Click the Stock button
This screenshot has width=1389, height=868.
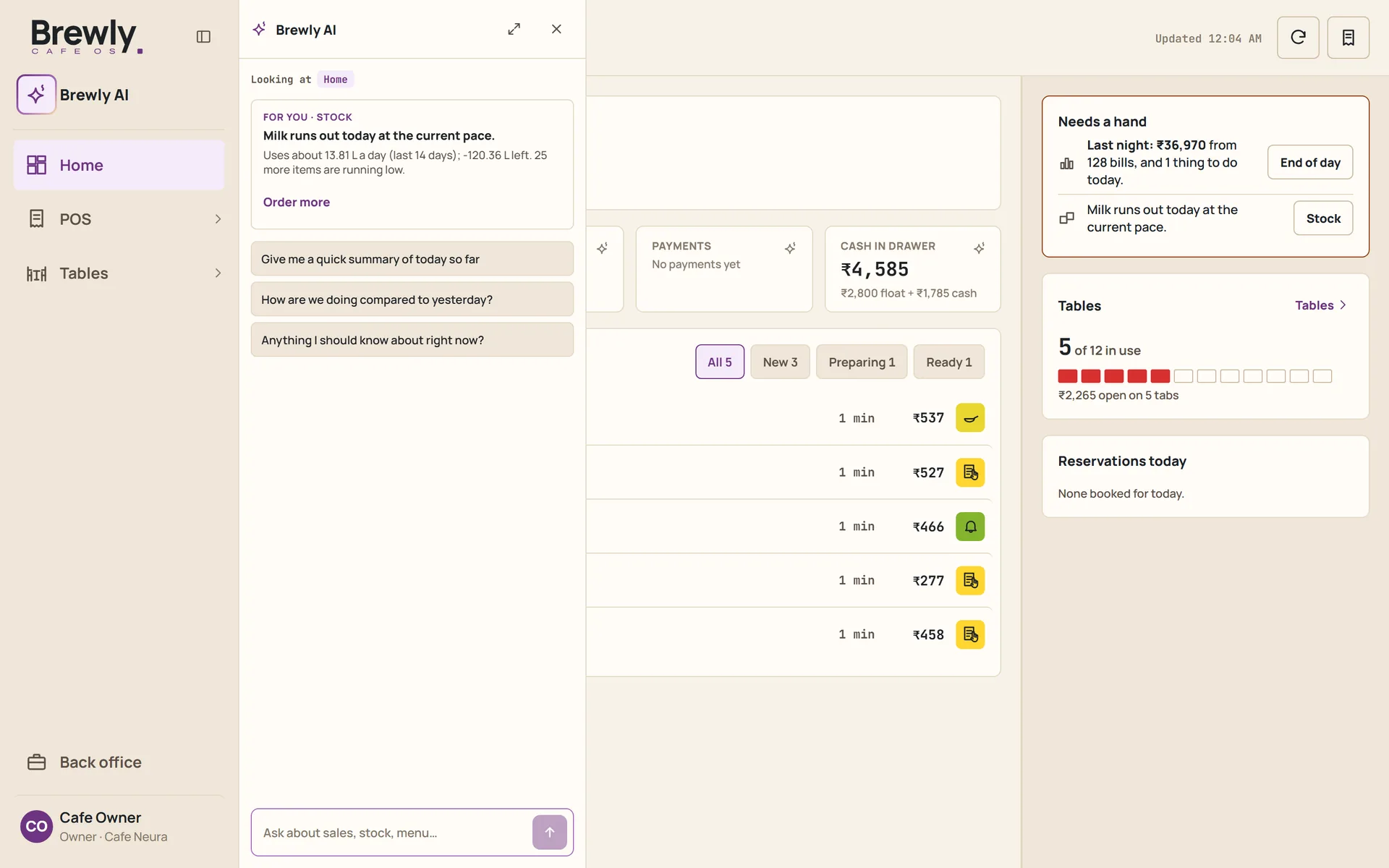pos(1323,218)
